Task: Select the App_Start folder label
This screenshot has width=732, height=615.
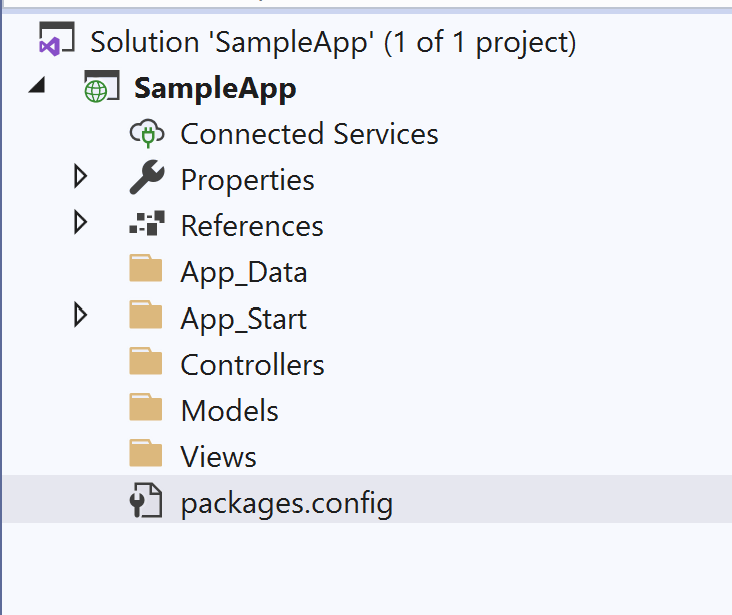Action: pyautogui.click(x=244, y=319)
